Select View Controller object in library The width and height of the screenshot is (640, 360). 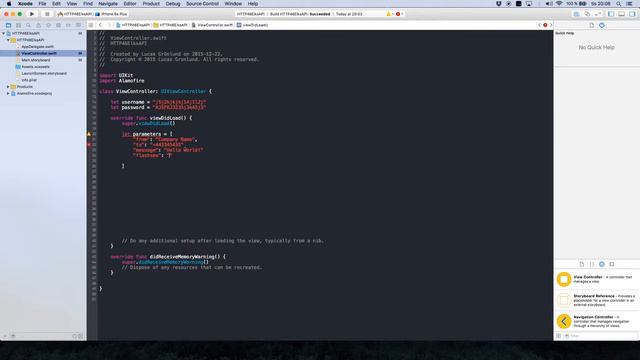coord(597,280)
